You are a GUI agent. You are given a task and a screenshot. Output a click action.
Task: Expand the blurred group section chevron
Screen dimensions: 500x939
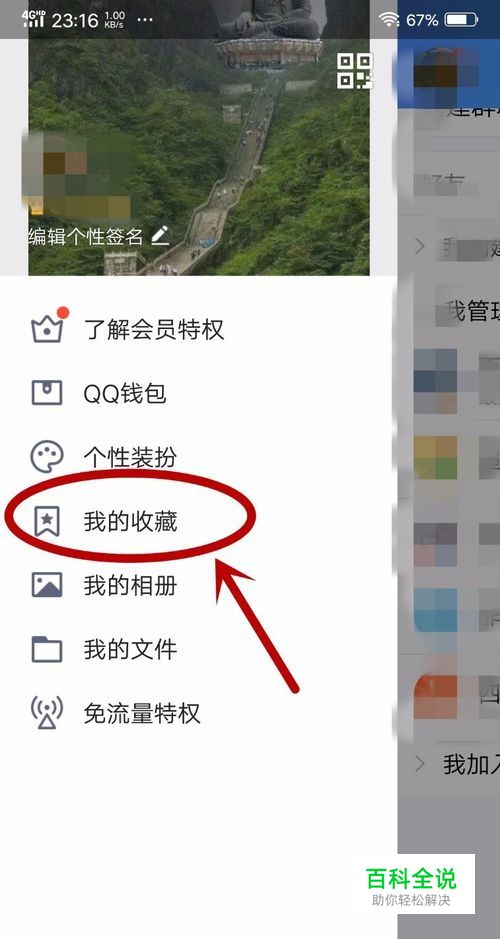click(x=420, y=246)
